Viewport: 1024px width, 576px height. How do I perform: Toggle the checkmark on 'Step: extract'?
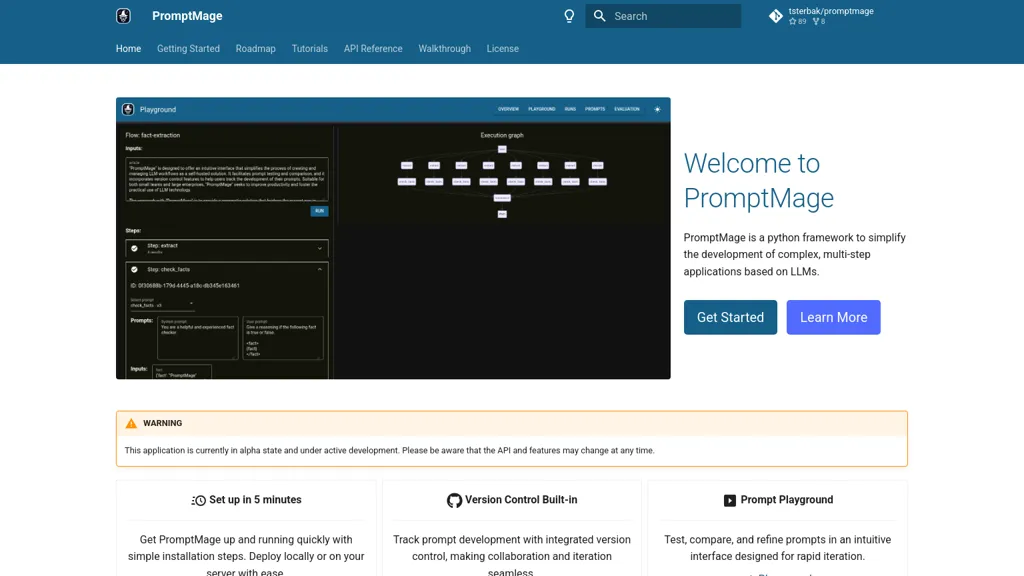[134, 248]
